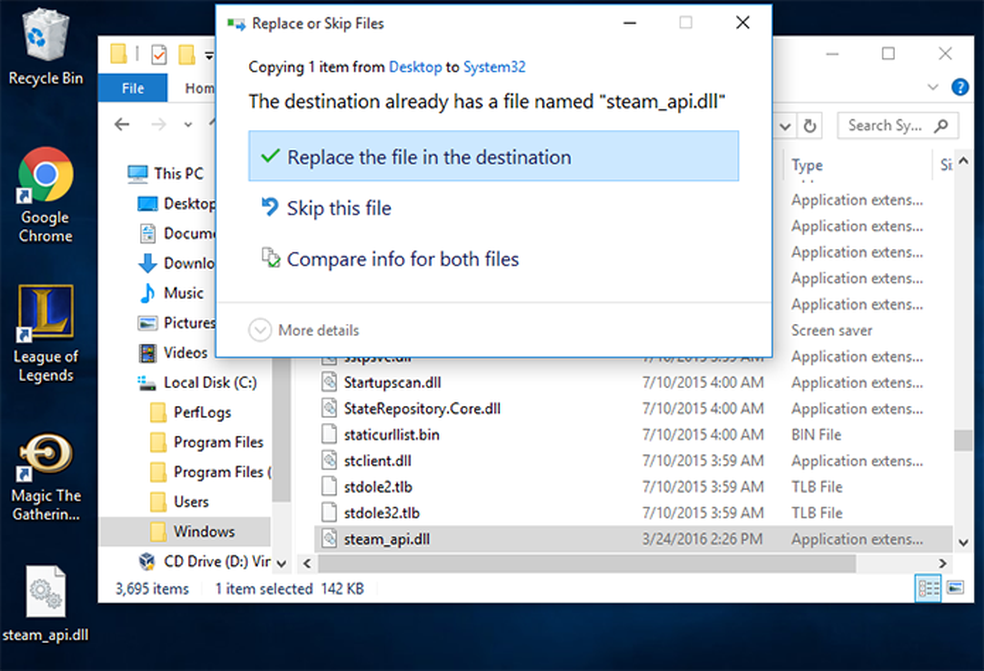Open recent locations dropdown arrow
The image size is (984, 671).
pyautogui.click(x=188, y=124)
